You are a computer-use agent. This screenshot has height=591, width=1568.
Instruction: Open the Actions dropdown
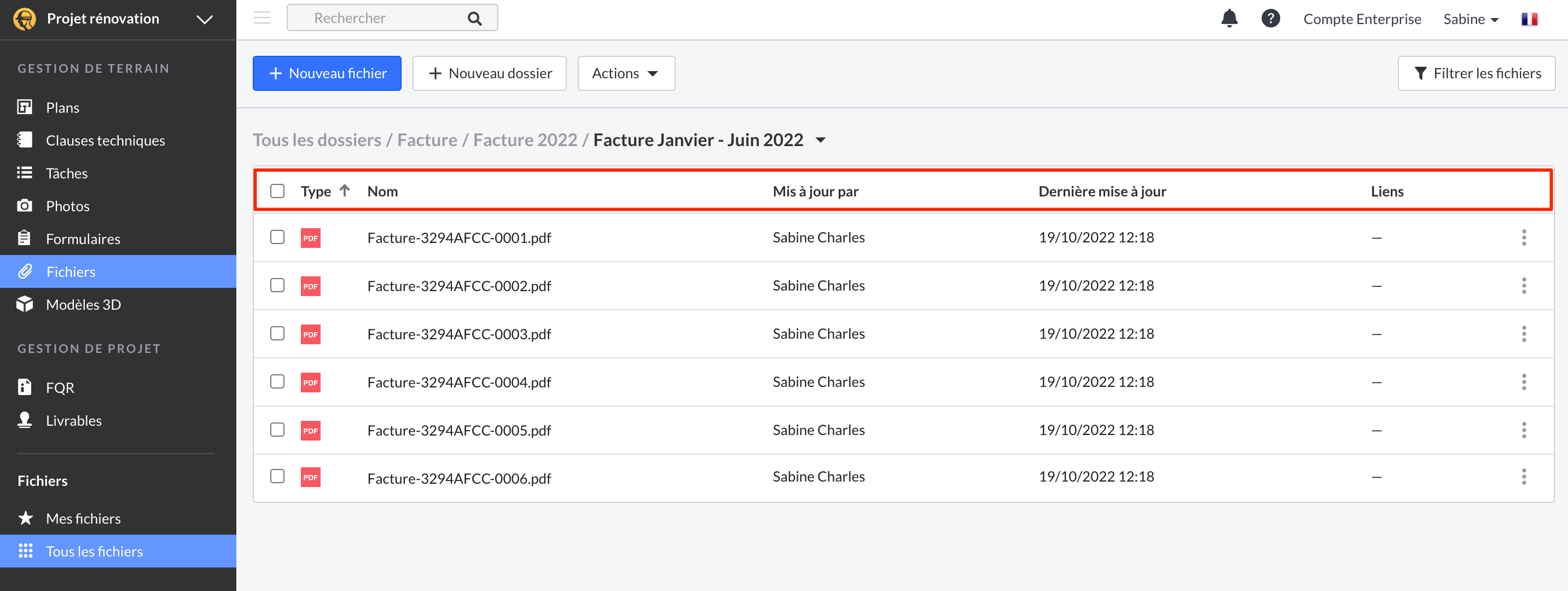626,73
